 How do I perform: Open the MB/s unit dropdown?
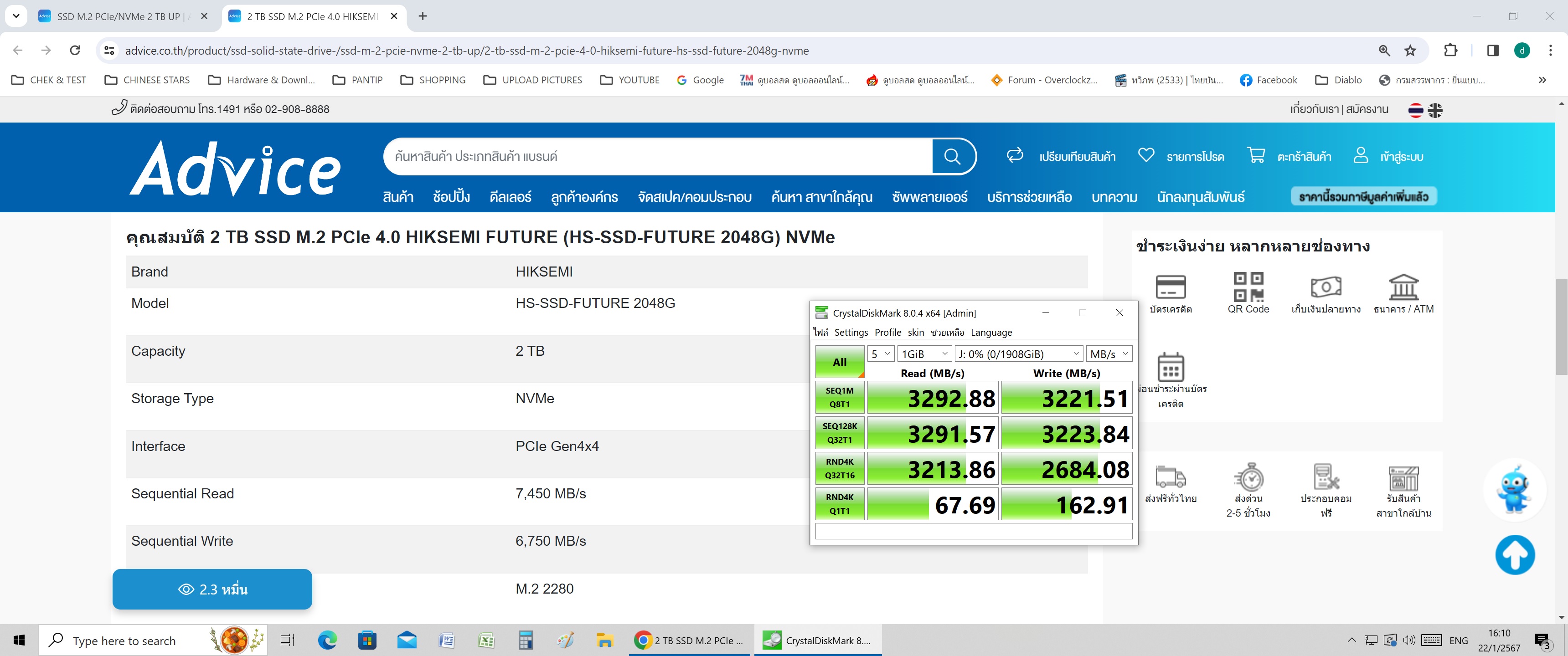click(1109, 354)
